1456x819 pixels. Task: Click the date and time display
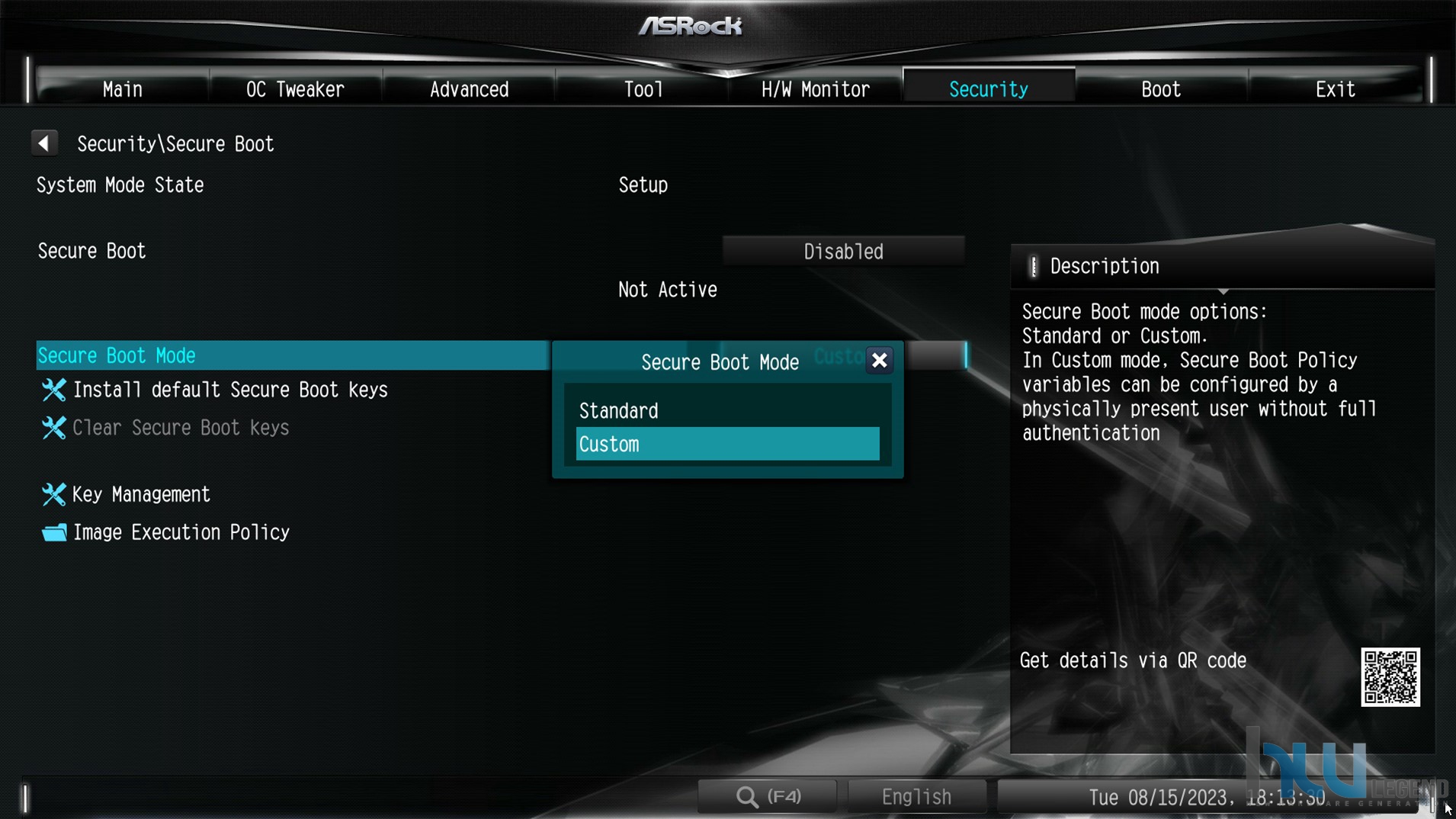point(1207,798)
